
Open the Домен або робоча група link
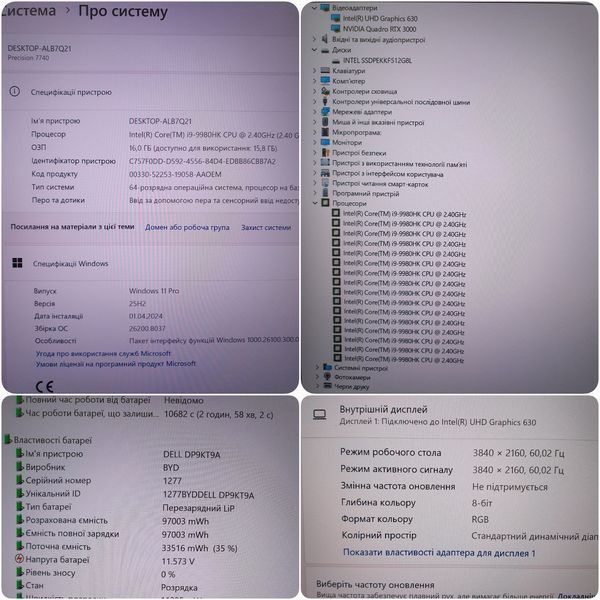(x=187, y=227)
